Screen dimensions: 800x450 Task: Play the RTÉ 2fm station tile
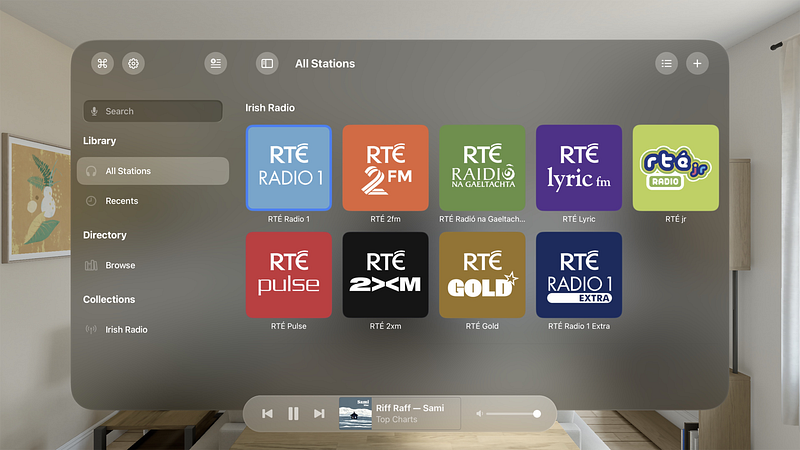[385, 168]
